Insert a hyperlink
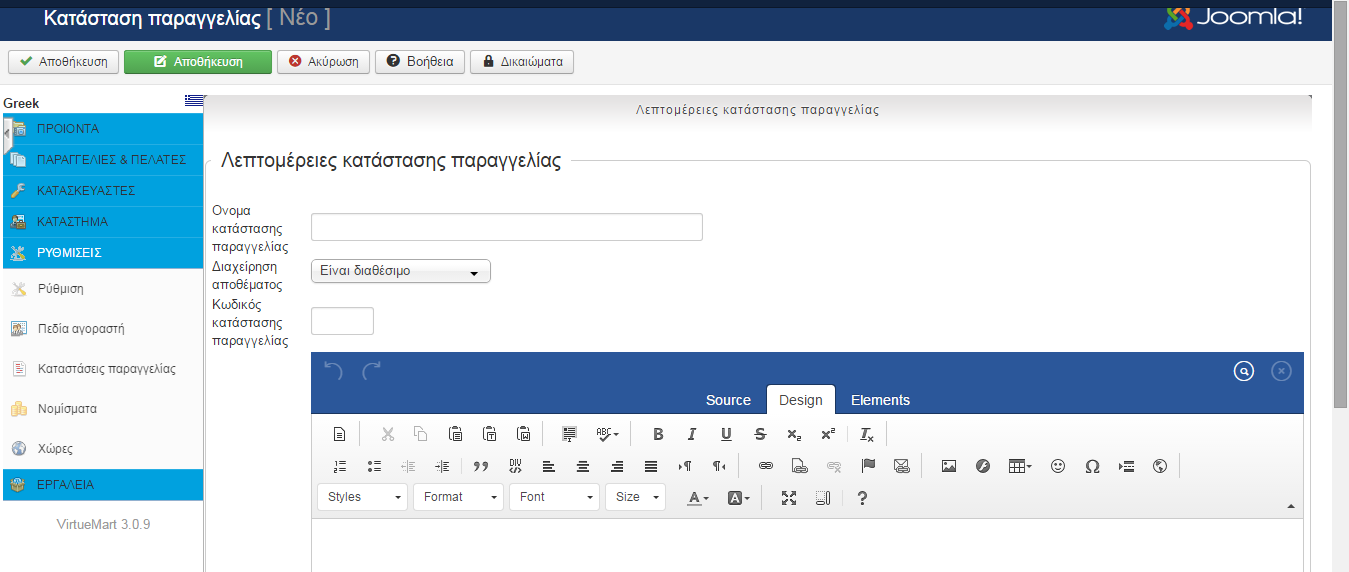 (765, 466)
